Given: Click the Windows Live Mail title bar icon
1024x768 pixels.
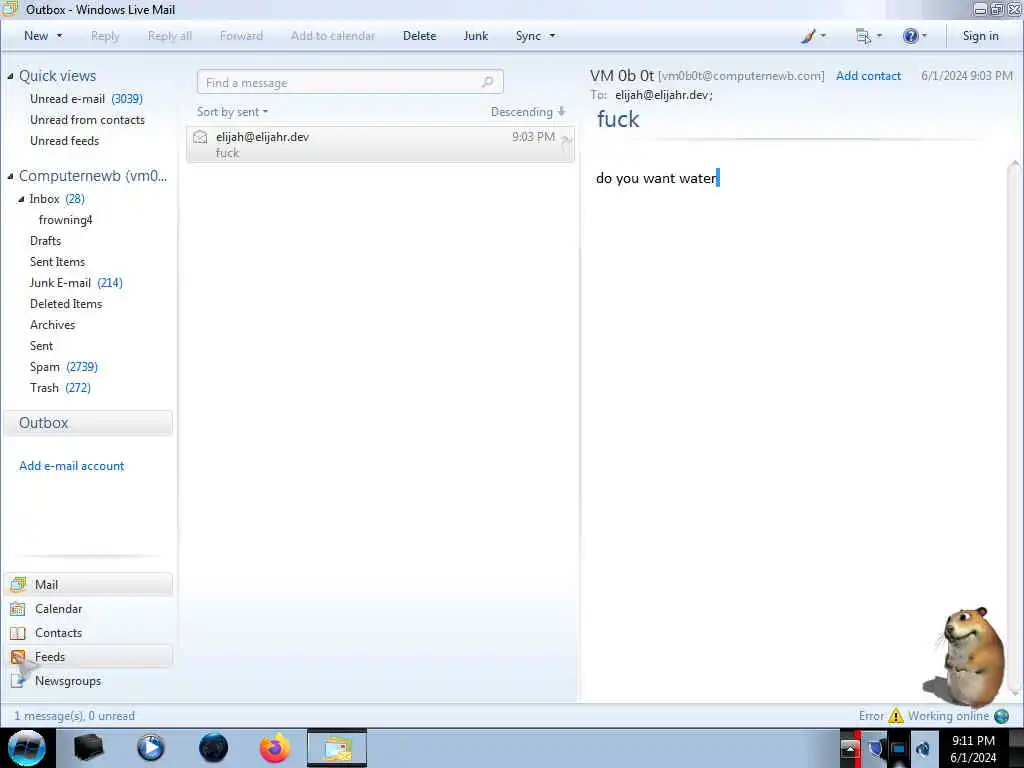Looking at the screenshot, I should pos(10,8).
